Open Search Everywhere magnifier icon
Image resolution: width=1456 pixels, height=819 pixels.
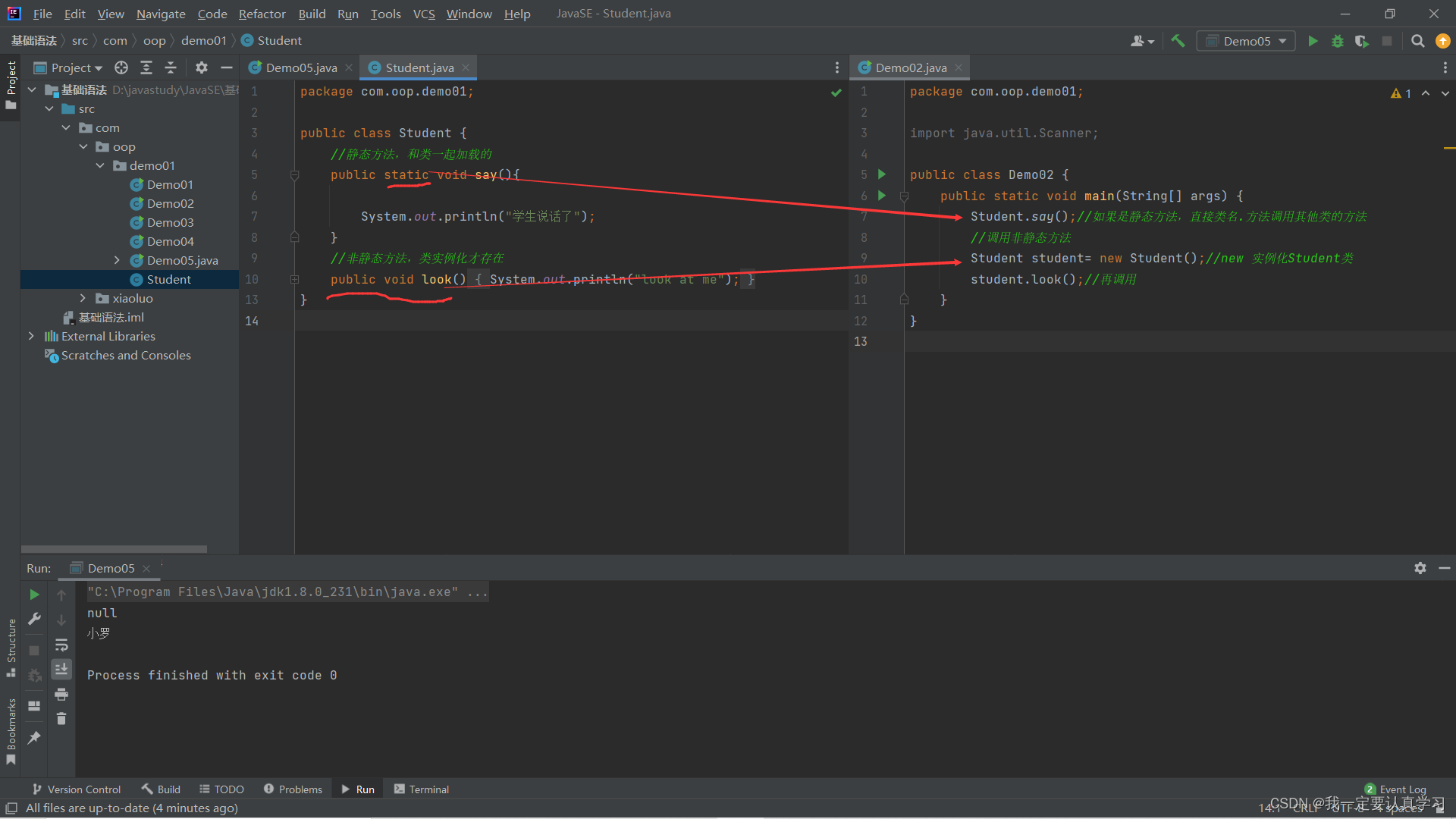coord(1417,41)
